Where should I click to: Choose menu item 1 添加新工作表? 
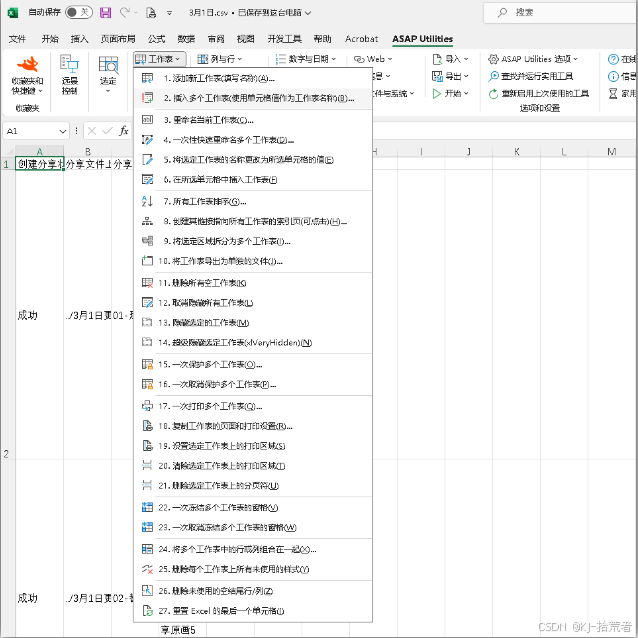click(x=253, y=78)
